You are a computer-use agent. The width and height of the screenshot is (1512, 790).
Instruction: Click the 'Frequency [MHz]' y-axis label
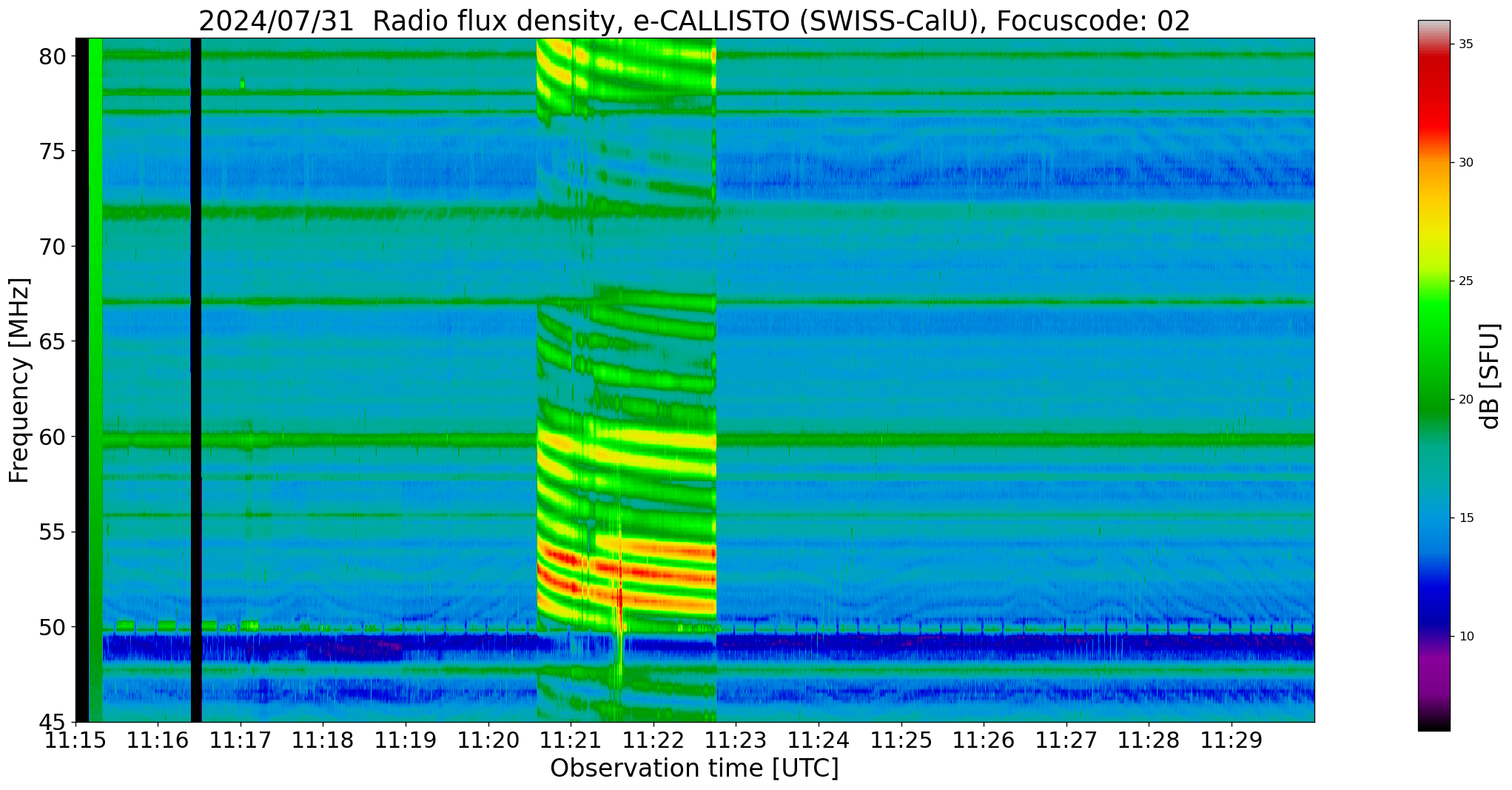point(19,381)
